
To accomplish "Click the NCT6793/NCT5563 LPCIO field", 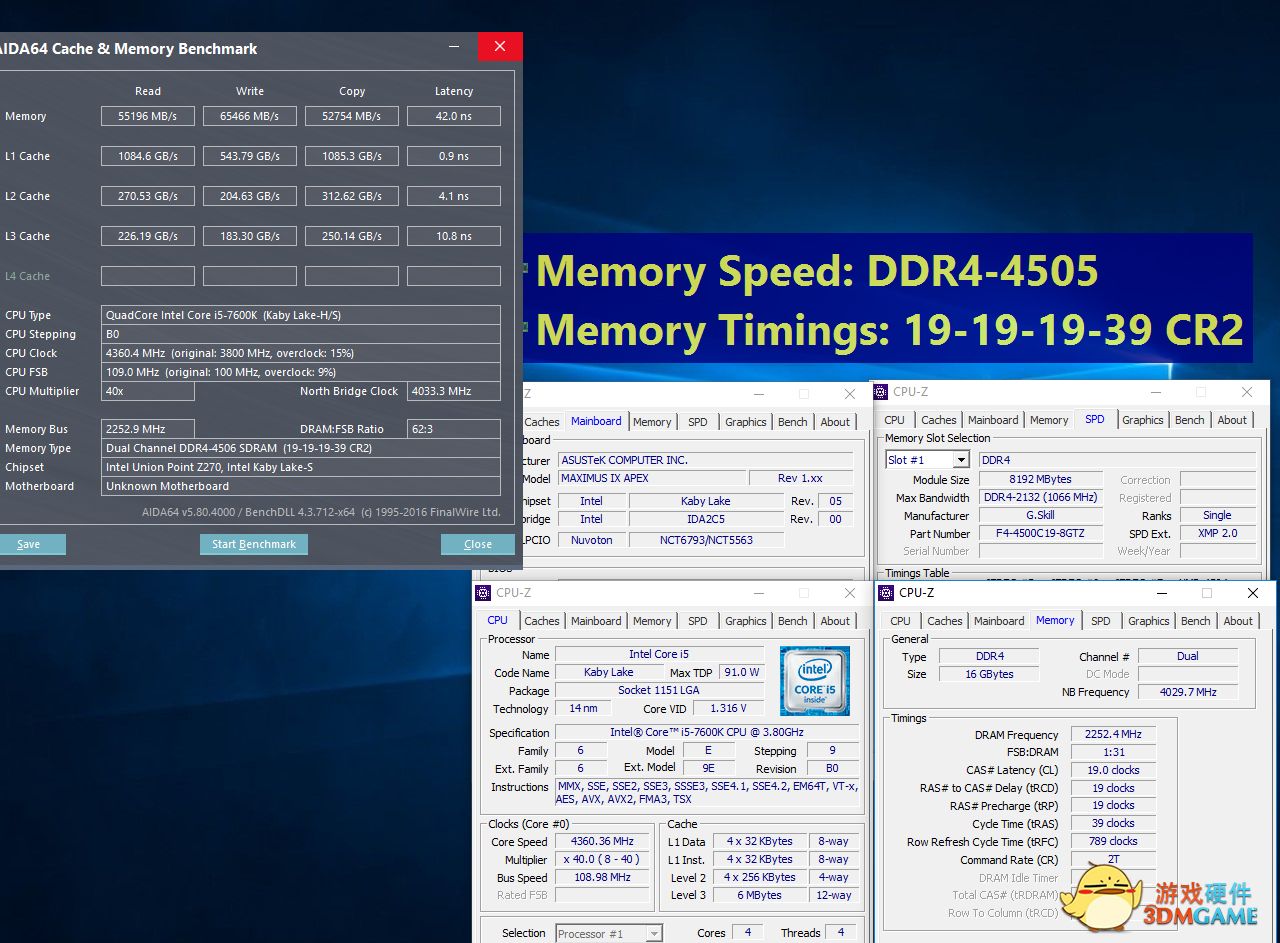I will click(x=706, y=540).
